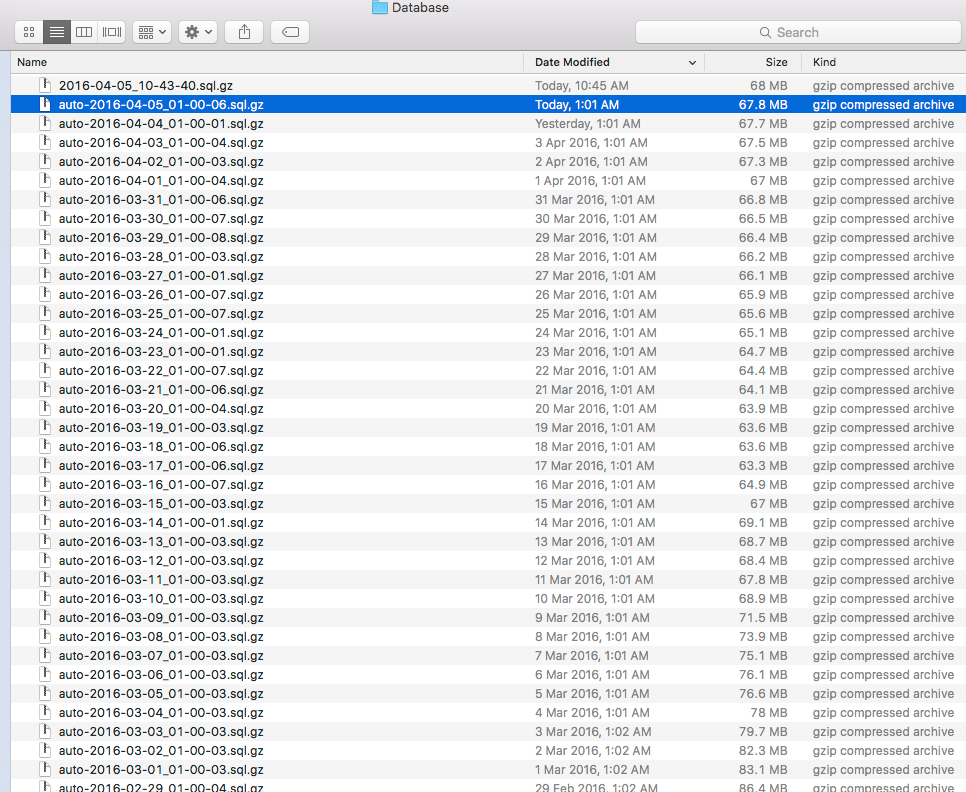Click icon of auto-2016-03-30_01-00-07.sql.gz
The height and width of the screenshot is (792, 966).
45,219
